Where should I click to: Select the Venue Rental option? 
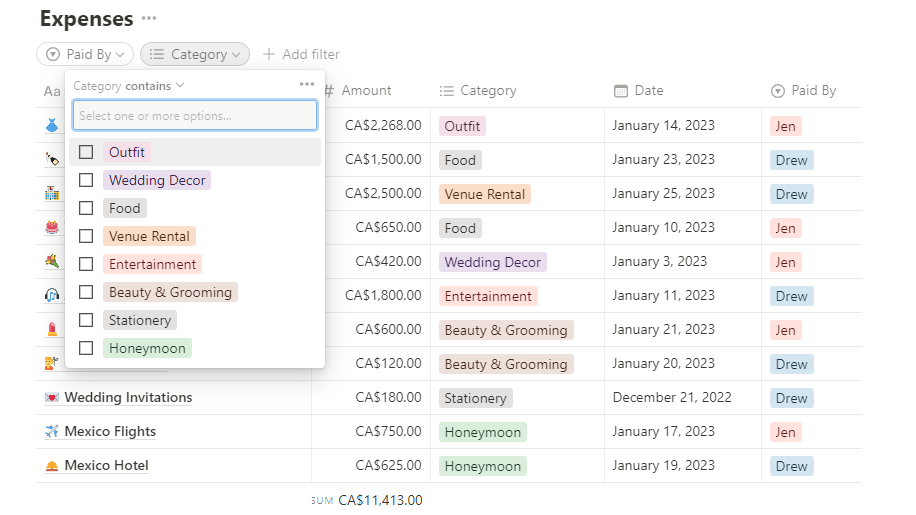pyautogui.click(x=149, y=236)
